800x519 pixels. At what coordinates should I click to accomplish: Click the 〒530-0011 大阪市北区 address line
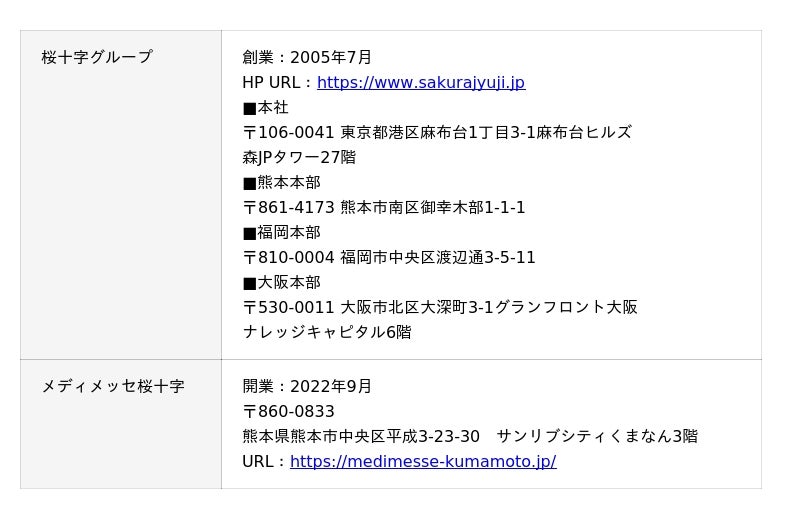pos(440,308)
